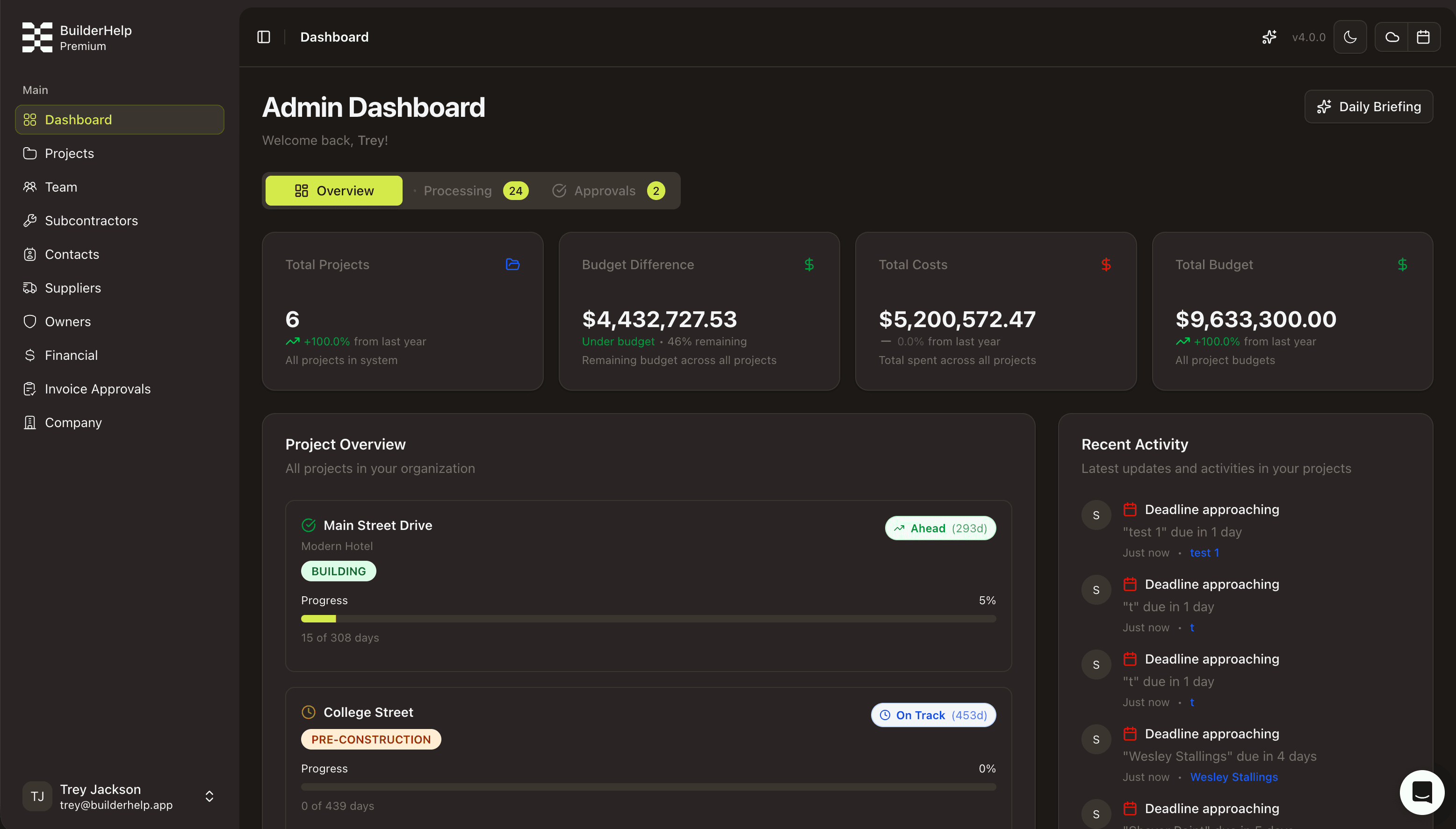
Task: Open the 'test 1' activity link
Action: pyautogui.click(x=1204, y=553)
